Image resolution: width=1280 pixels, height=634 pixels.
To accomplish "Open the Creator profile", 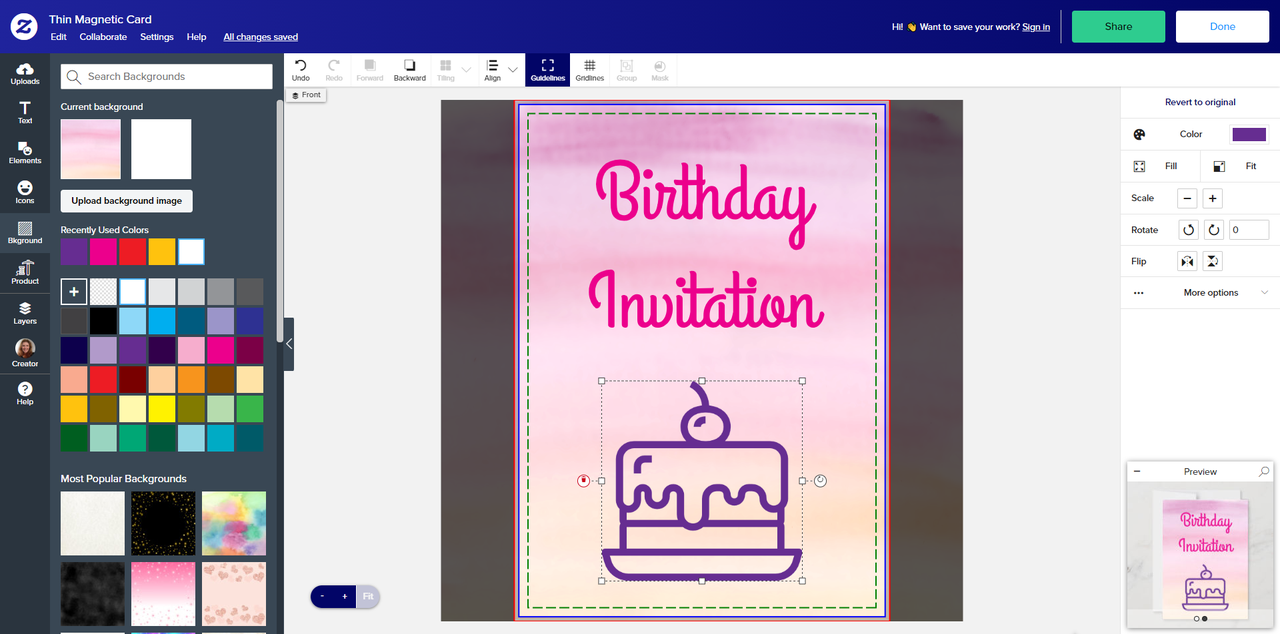I will [x=25, y=353].
